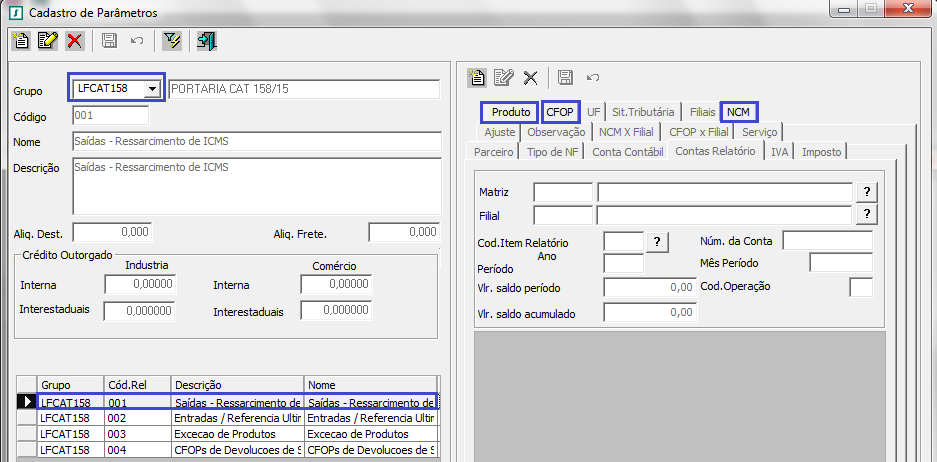The image size is (937, 462).
Task: Click Undo arrow in right panel toolbar
Action: pos(593,77)
